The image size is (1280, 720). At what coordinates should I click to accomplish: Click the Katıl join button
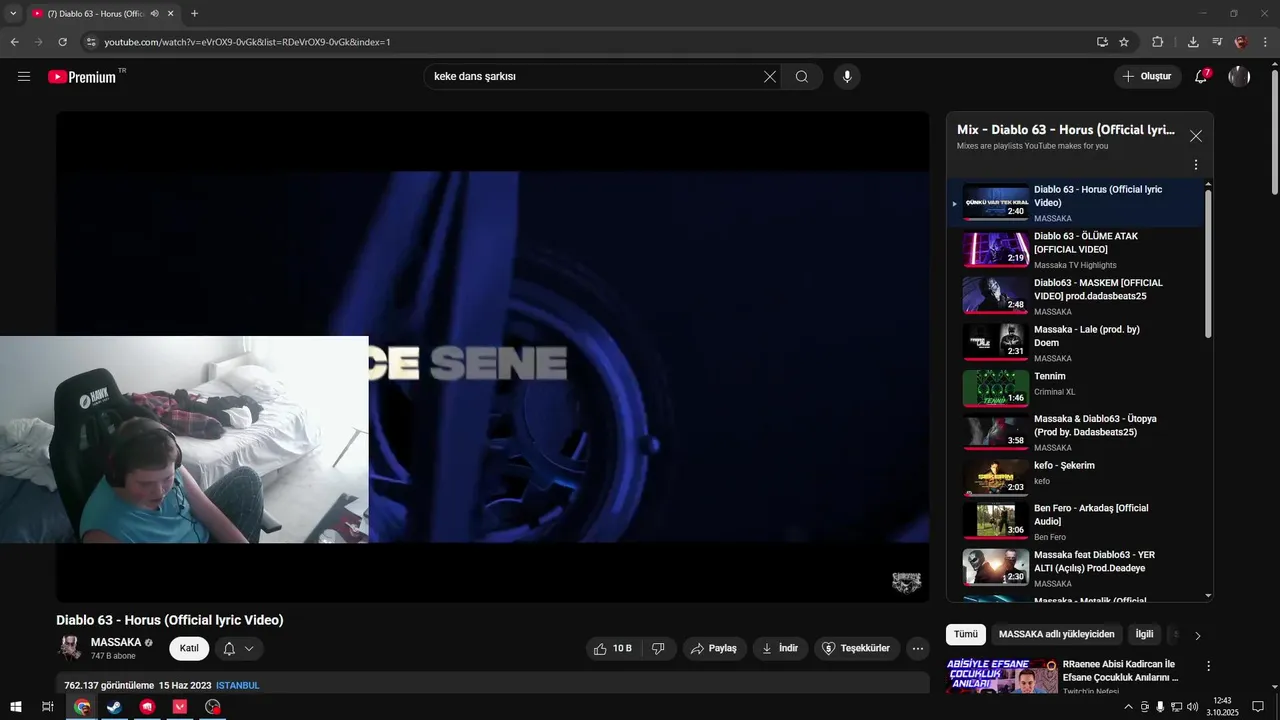click(189, 649)
